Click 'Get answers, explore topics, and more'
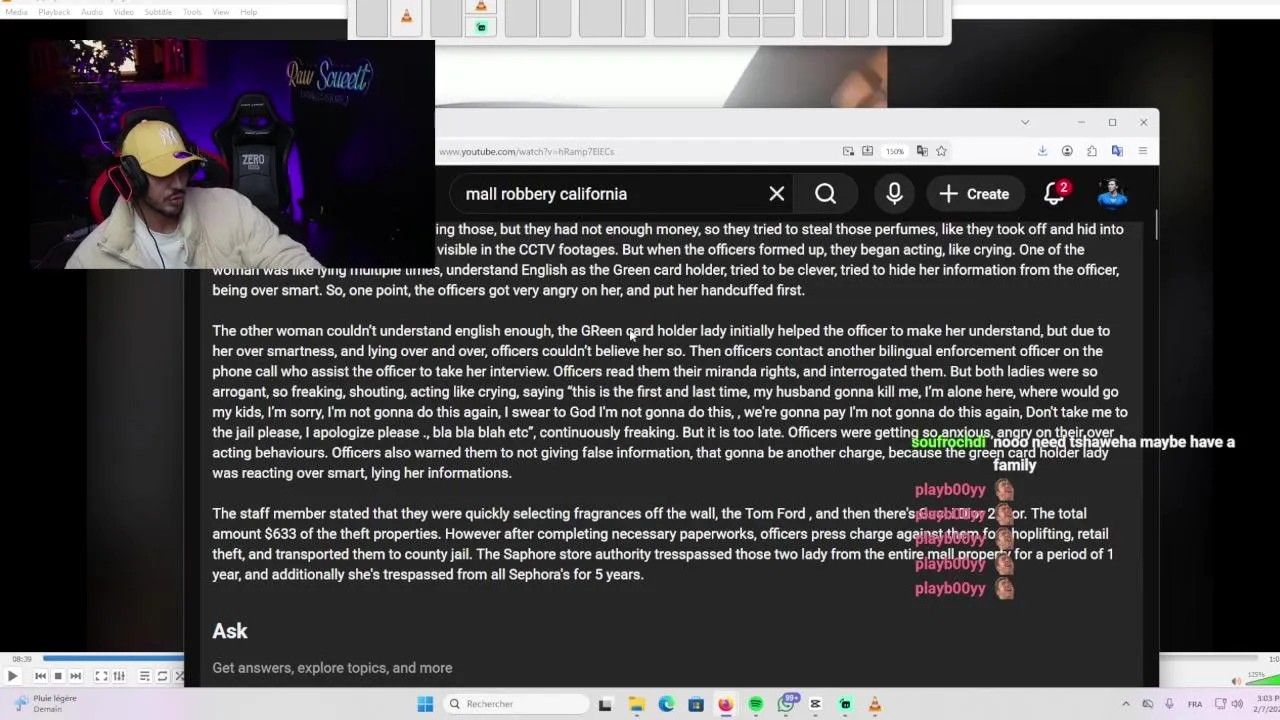Image resolution: width=1280 pixels, height=720 pixels. click(332, 668)
